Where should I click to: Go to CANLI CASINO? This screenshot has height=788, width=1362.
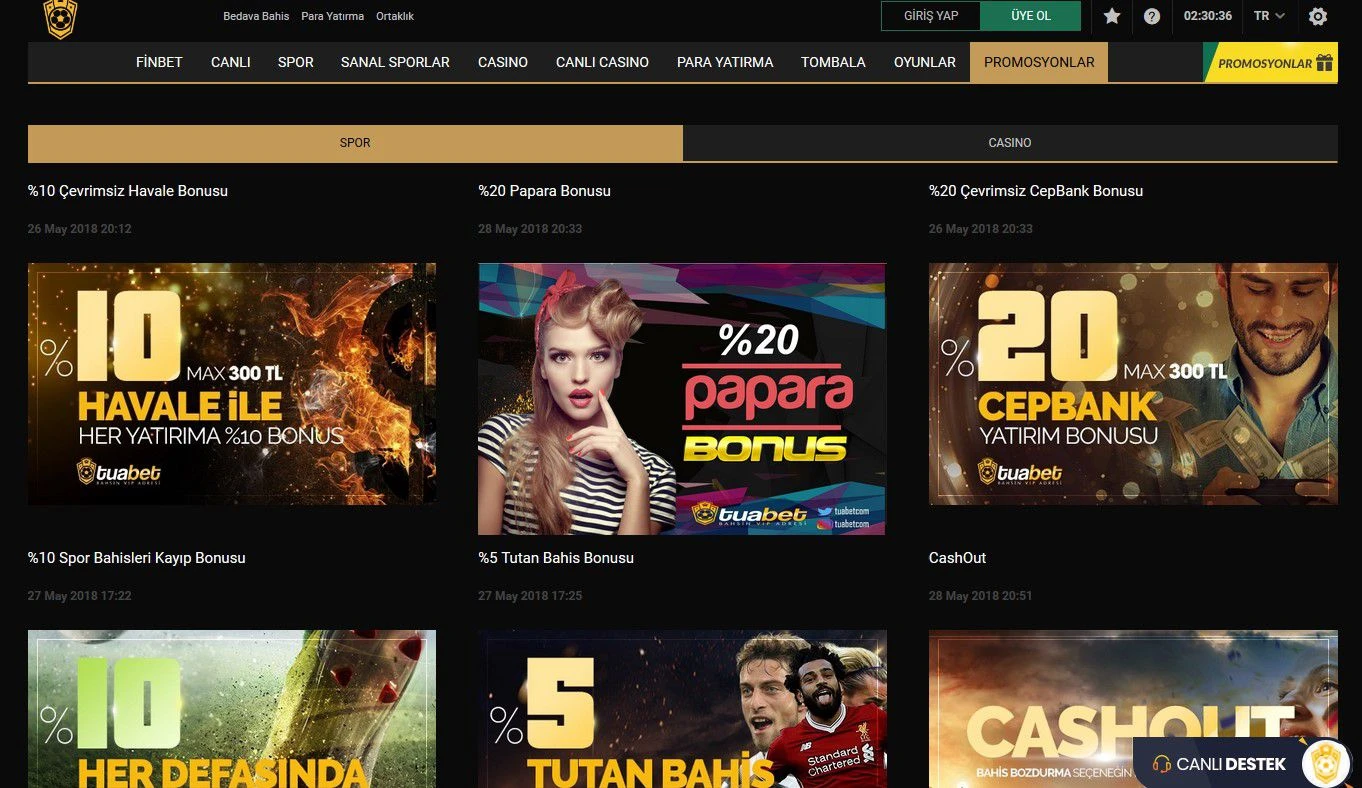tap(602, 62)
